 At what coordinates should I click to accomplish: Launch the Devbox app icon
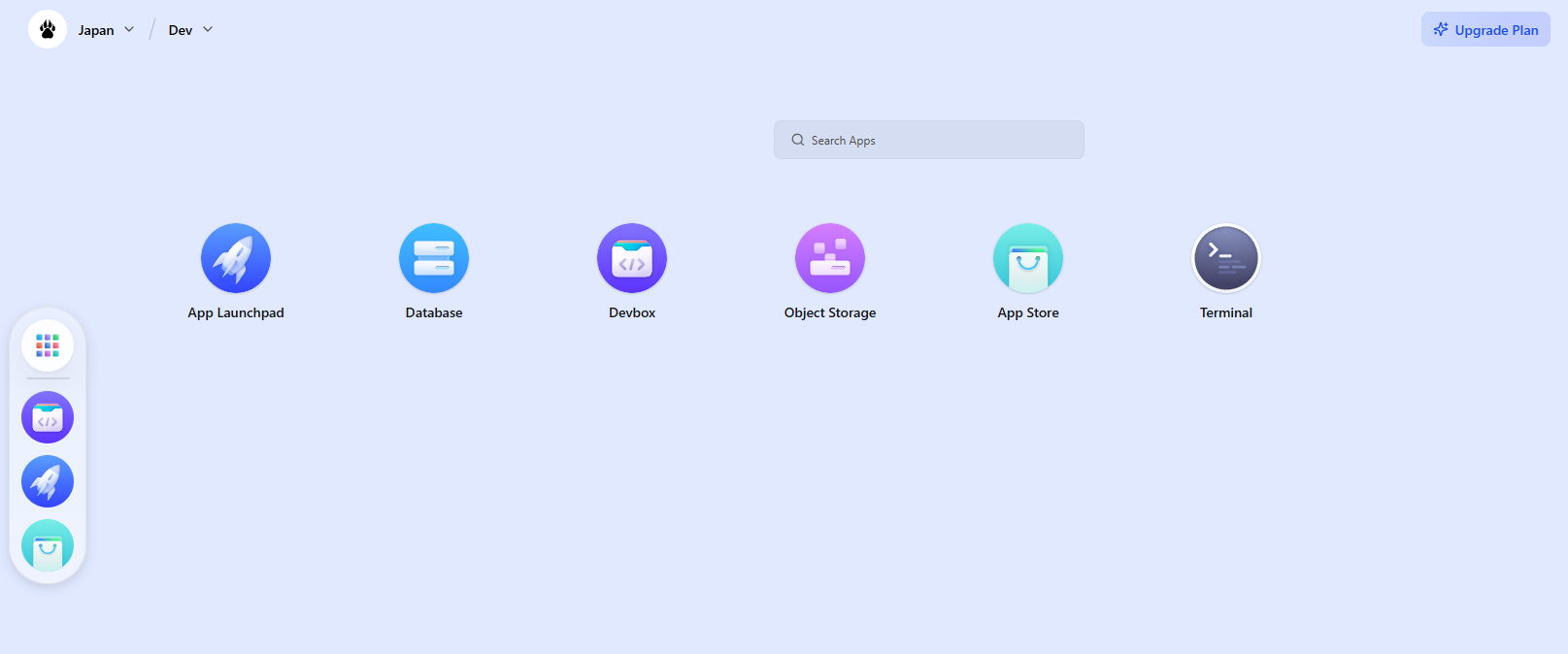click(x=632, y=258)
